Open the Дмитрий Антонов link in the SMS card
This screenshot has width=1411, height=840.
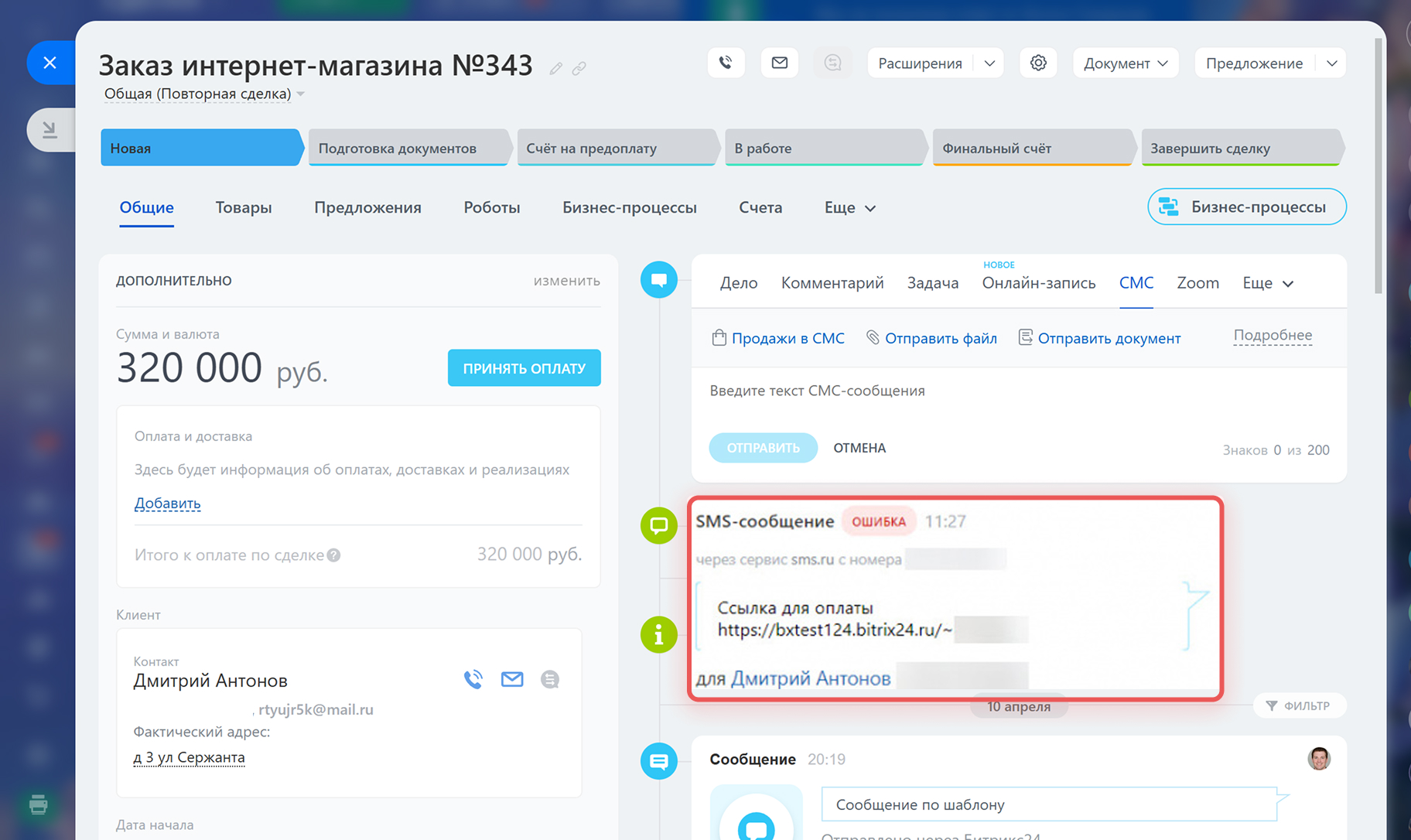(811, 678)
